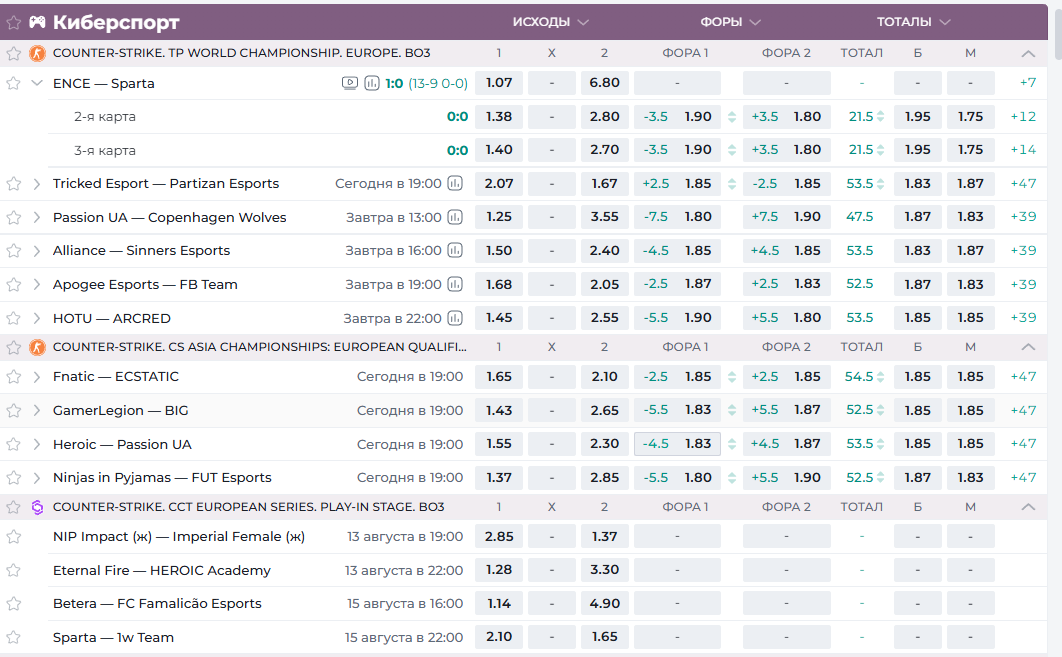Open statistics for Alliance — Sinners Esports
The height and width of the screenshot is (657, 1062).
coord(455,251)
